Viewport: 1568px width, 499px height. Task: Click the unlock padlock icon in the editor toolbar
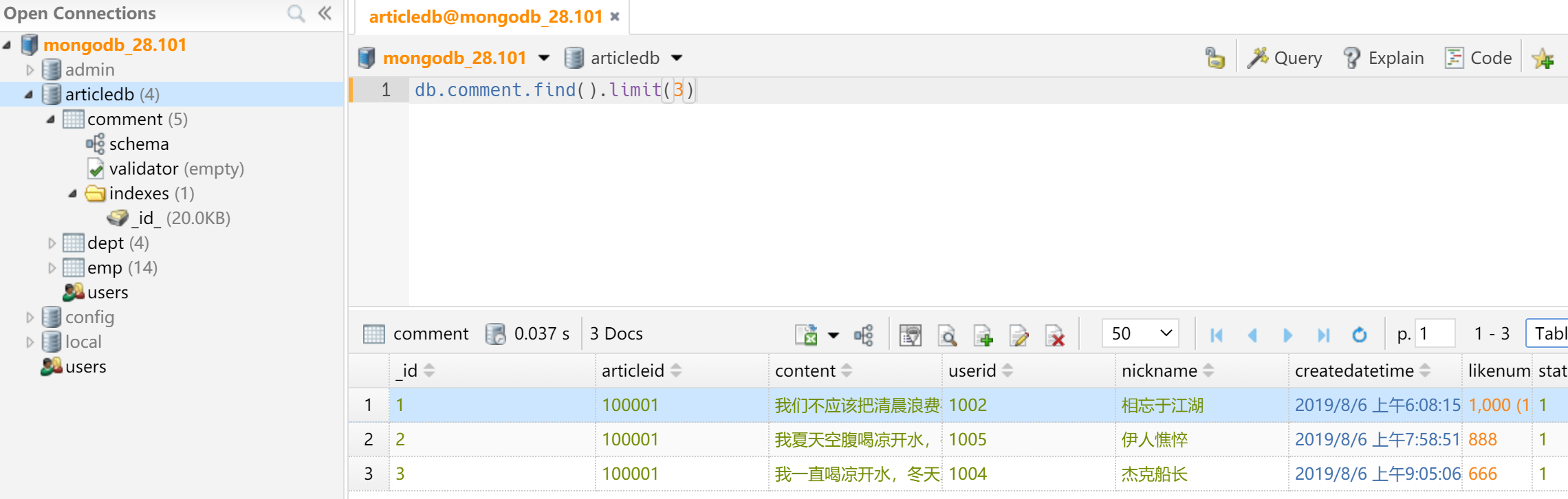click(1215, 58)
